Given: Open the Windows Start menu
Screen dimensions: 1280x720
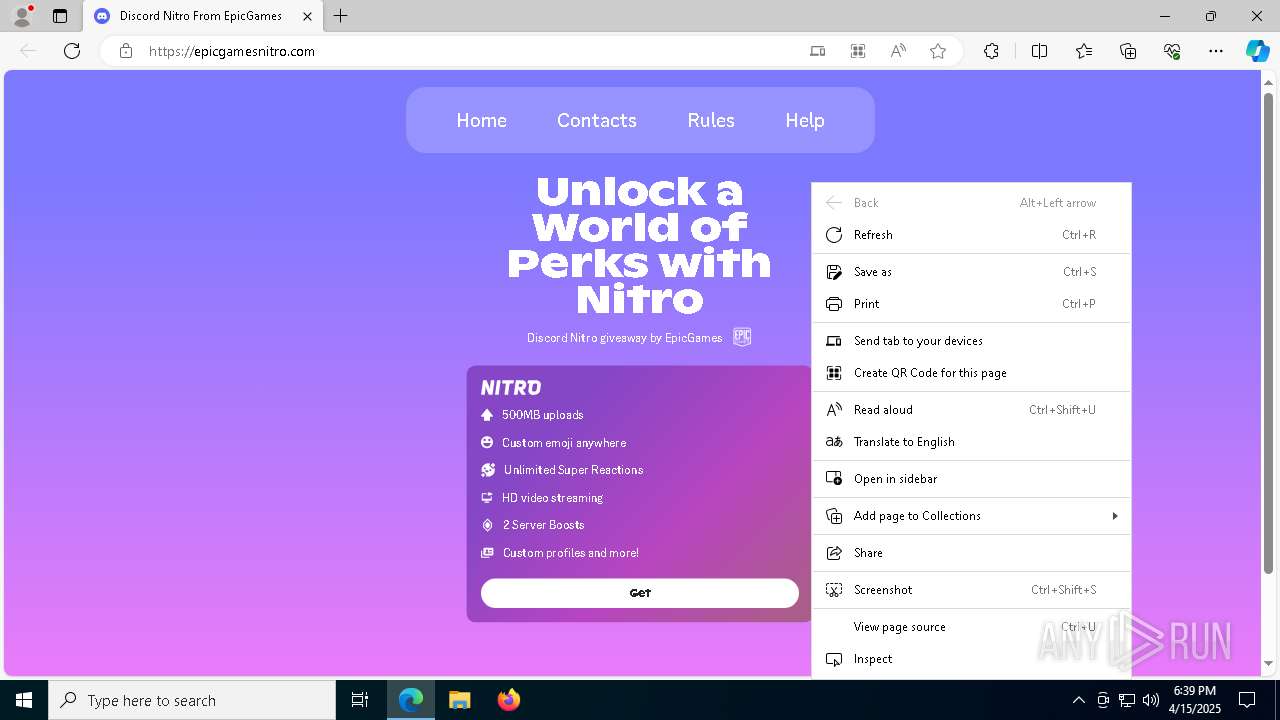Looking at the screenshot, I should click(x=24, y=700).
